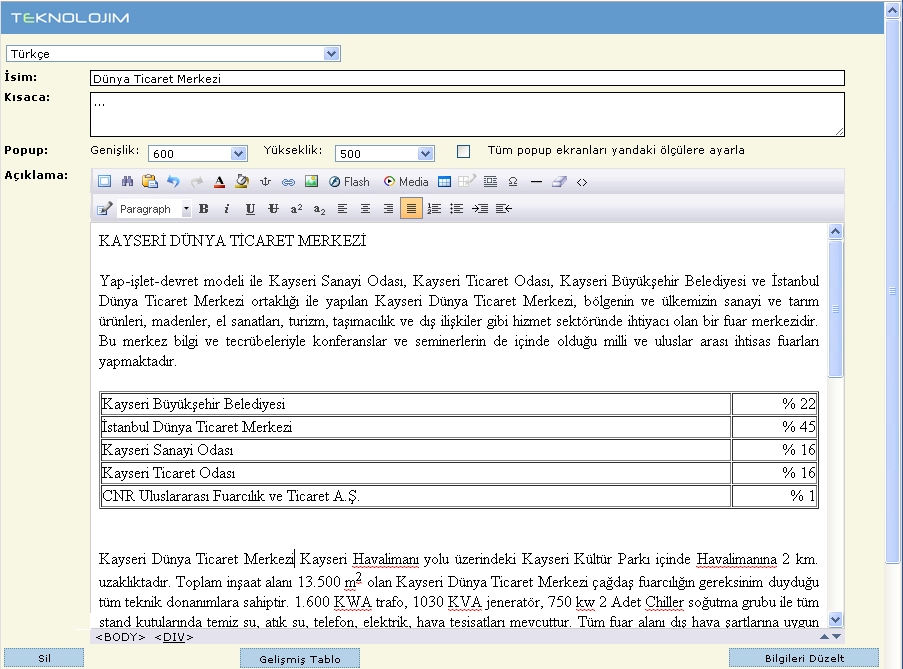Undo the last edit
903x669 pixels.
[173, 182]
